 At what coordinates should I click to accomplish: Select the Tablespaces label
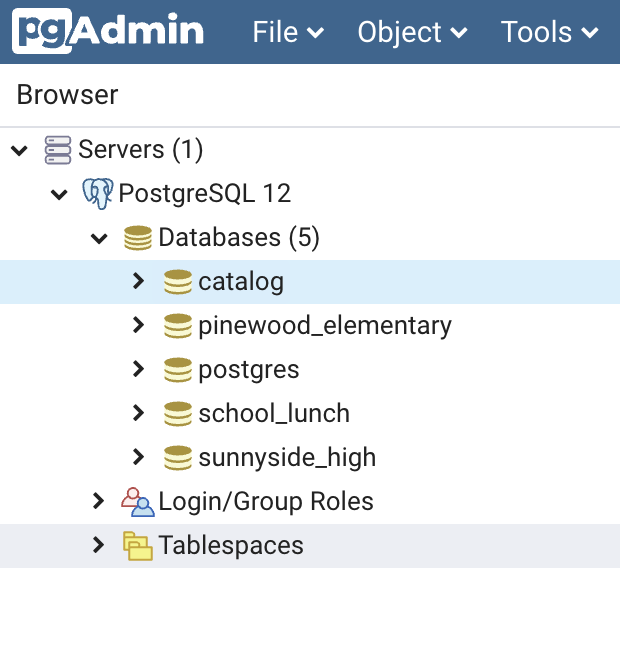231,545
